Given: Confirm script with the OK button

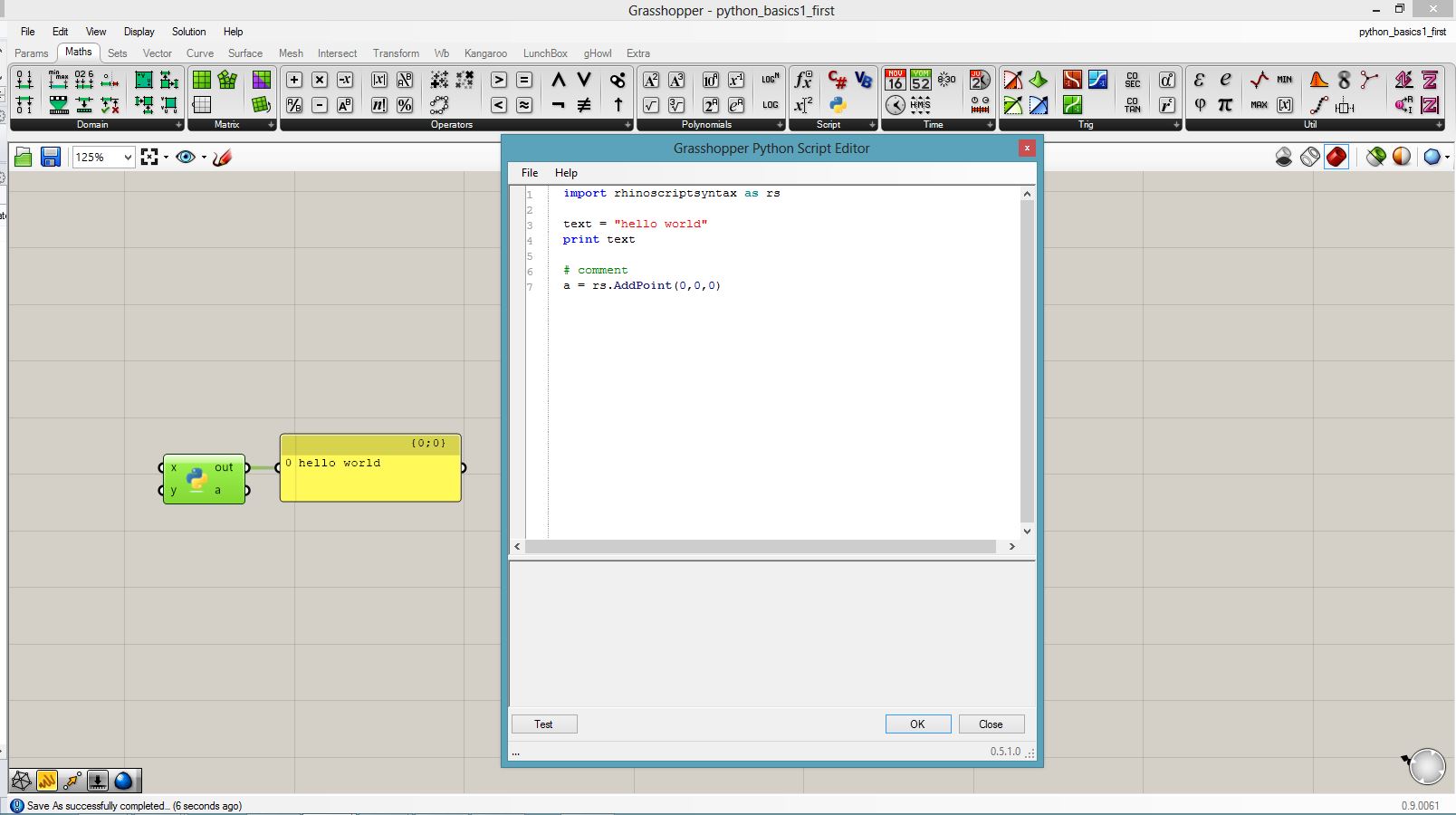Looking at the screenshot, I should (917, 724).
